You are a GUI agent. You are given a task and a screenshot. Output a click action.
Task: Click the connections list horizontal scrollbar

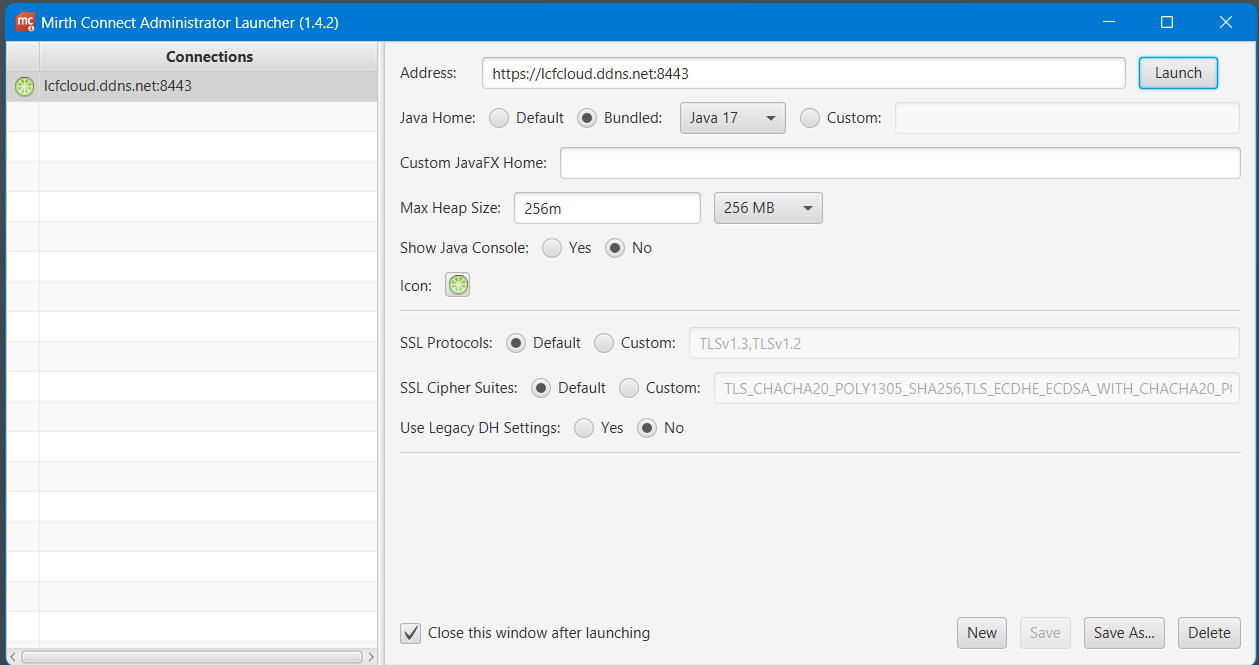click(192, 657)
